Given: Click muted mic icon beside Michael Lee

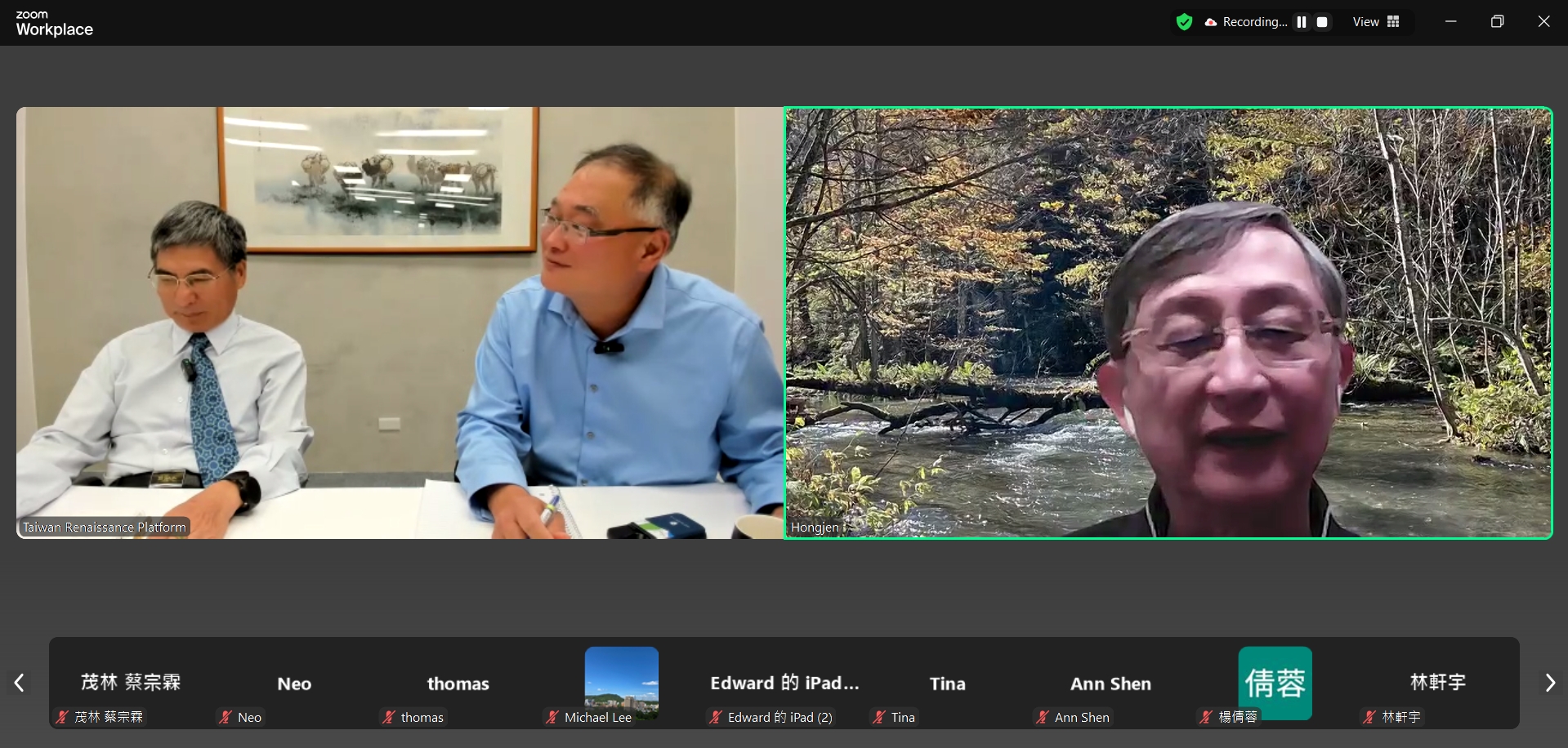Looking at the screenshot, I should pos(552,717).
